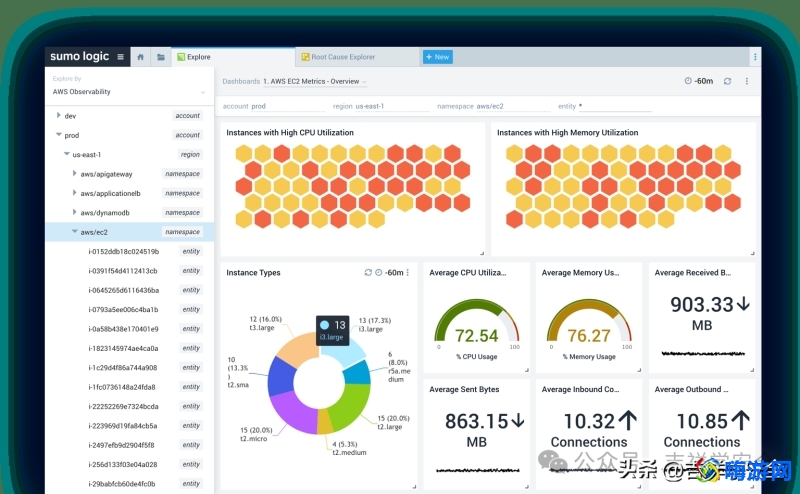The height and width of the screenshot is (494, 800).
Task: Open the dashboard -60m time range picker
Action: 698,81
